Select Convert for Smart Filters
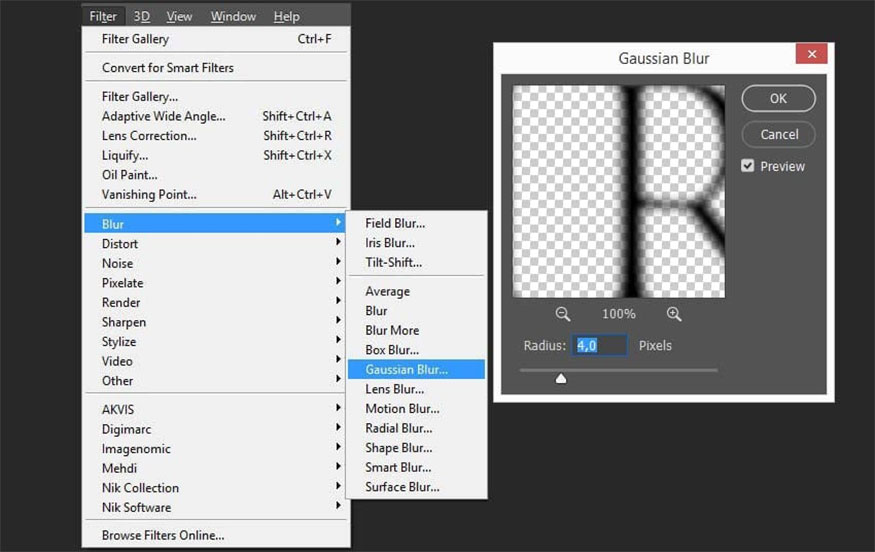Viewport: 875px width, 552px height. [x=167, y=68]
